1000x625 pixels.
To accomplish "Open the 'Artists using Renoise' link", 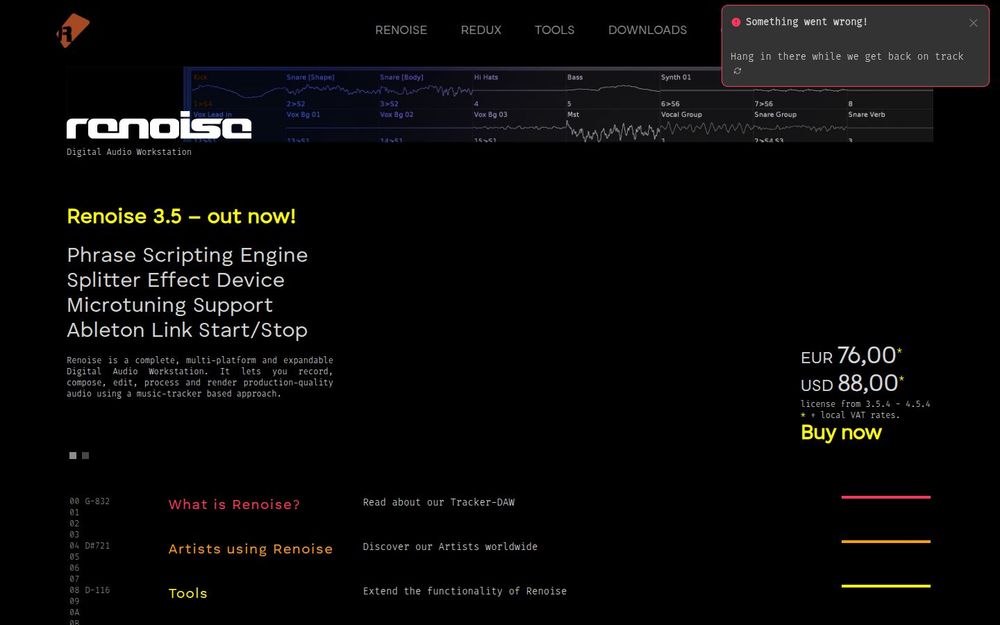I will 251,549.
